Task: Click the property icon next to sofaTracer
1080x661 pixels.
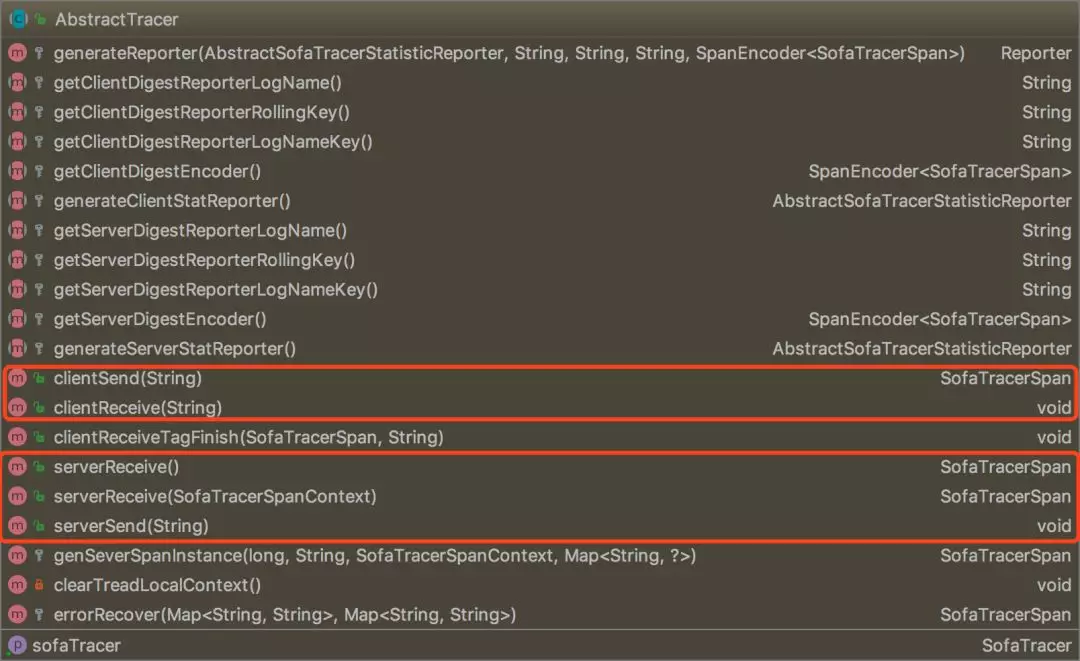Action: [18, 645]
